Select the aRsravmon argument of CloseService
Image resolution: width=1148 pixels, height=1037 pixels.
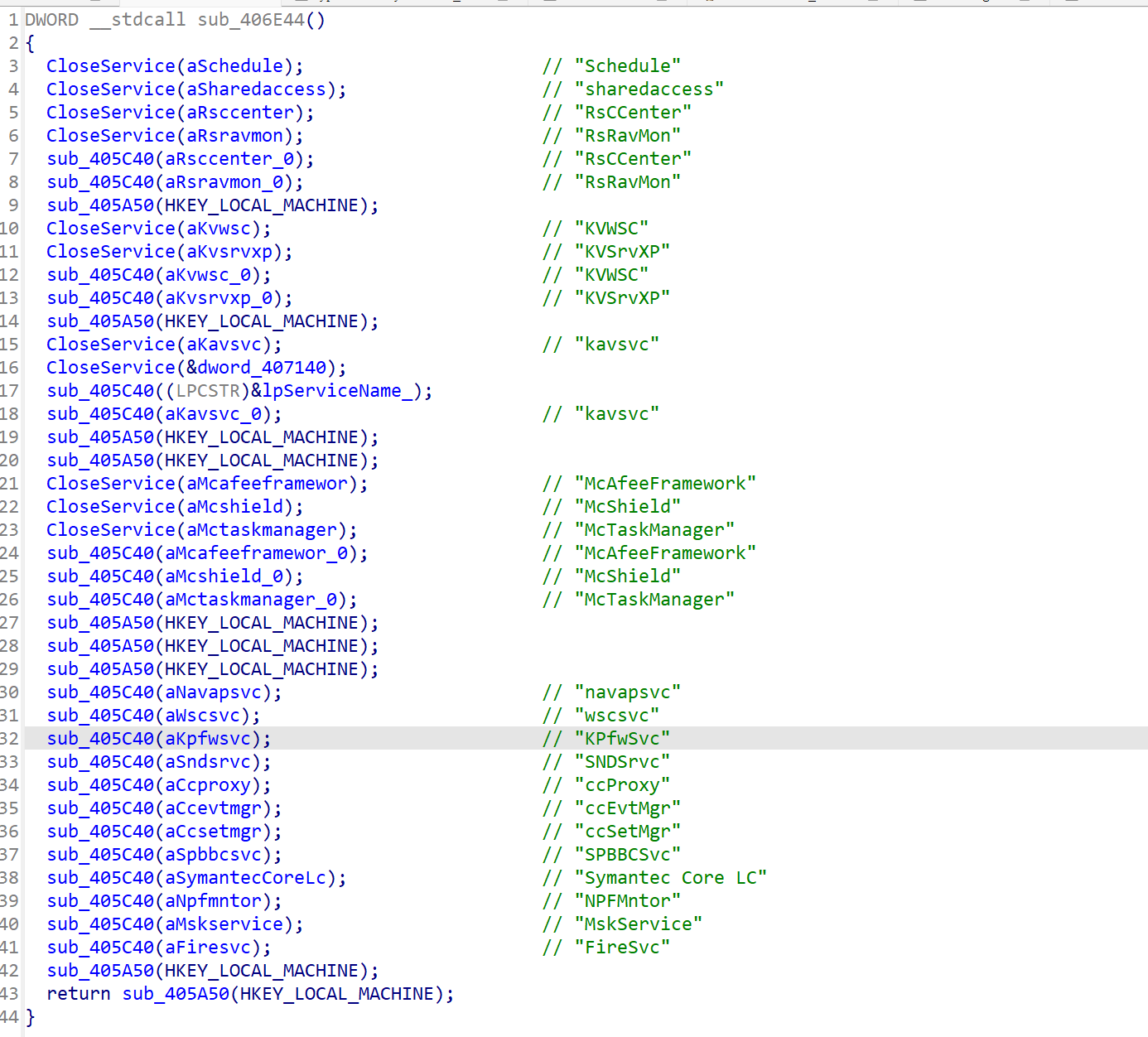tap(235, 135)
